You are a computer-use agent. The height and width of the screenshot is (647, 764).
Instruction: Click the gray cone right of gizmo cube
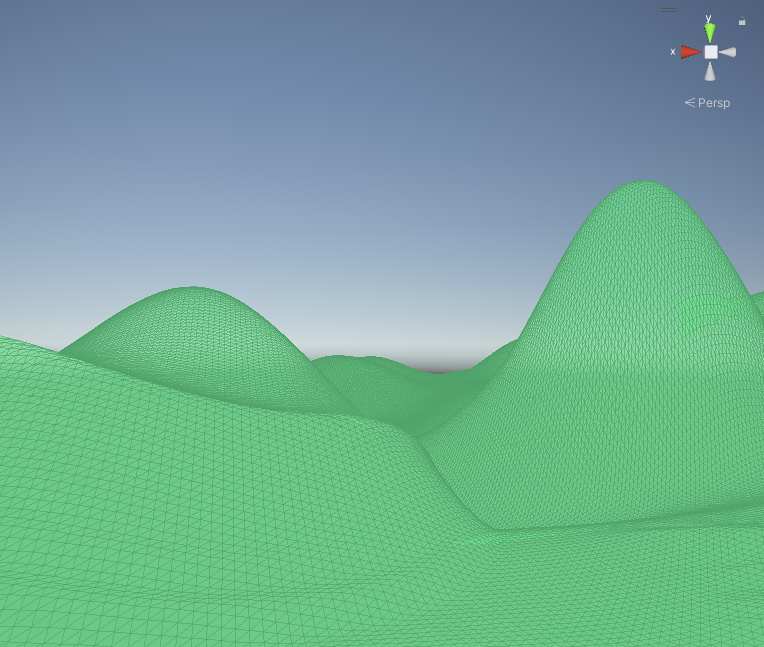[729, 52]
